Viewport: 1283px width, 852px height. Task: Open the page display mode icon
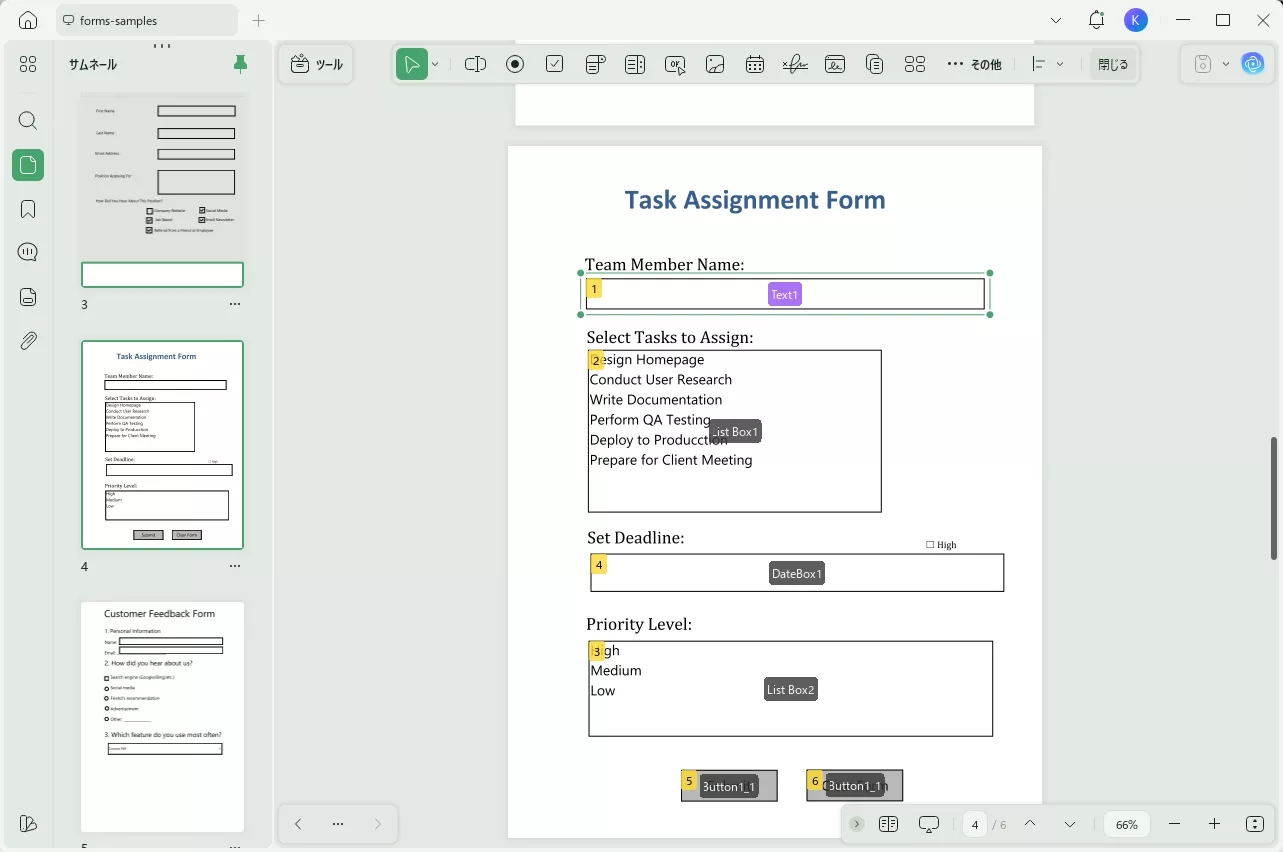[889, 824]
